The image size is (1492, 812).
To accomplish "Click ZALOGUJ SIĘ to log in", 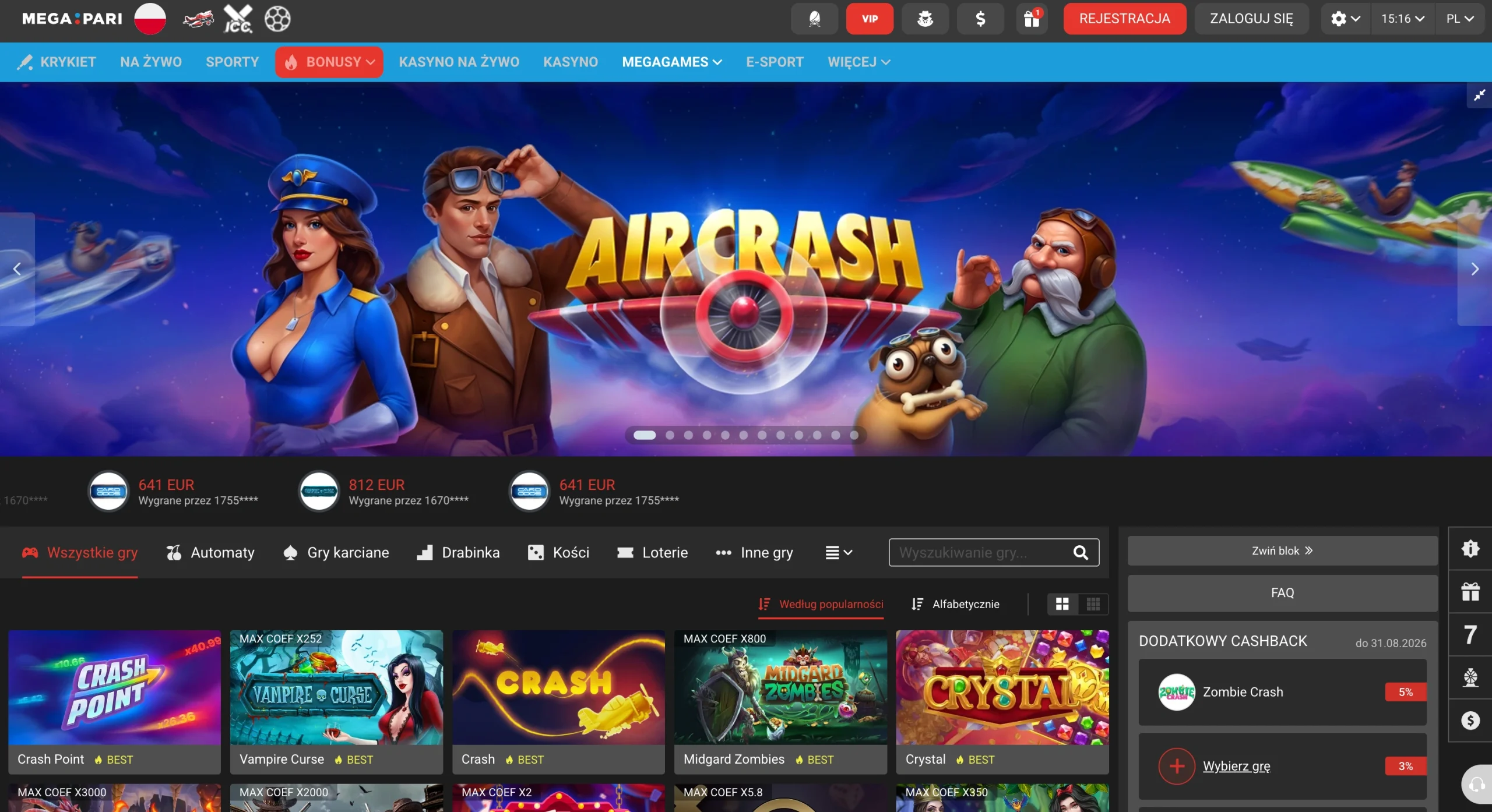I will 1251,19.
